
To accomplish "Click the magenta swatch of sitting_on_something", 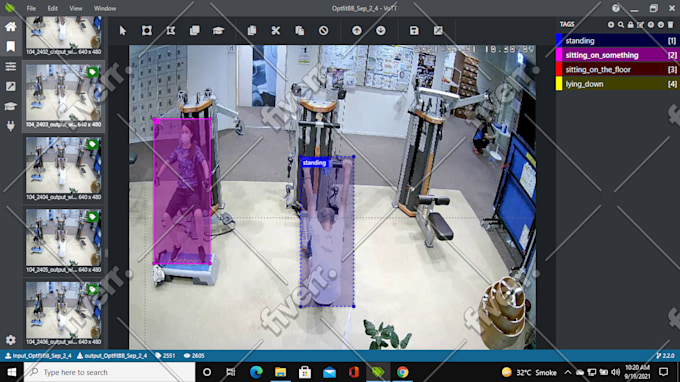I will [x=559, y=55].
